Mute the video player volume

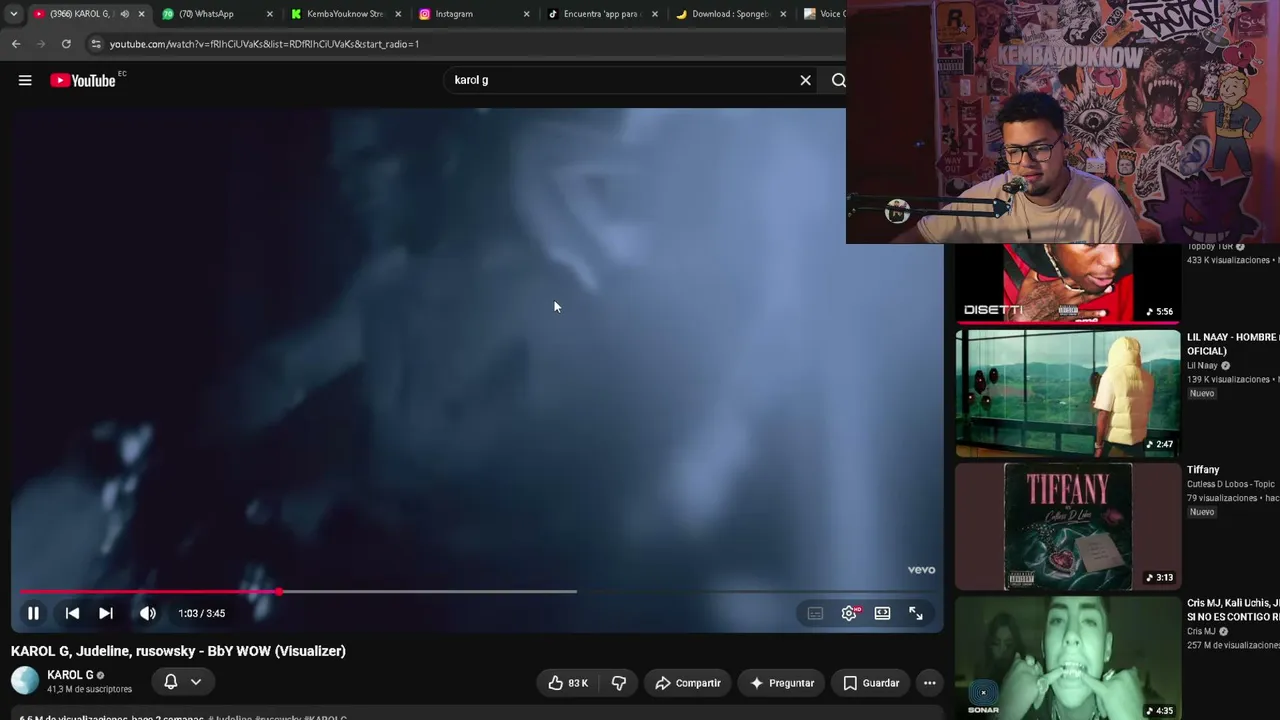(x=148, y=613)
